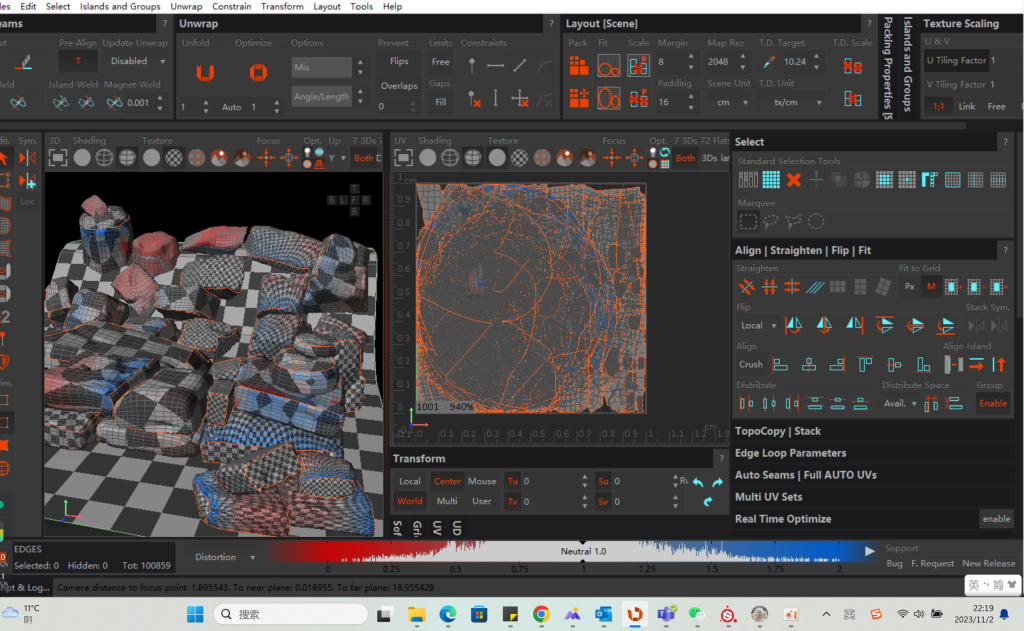This screenshot has width=1024, height=631.
Task: Click the Margin value field
Action: click(670, 61)
